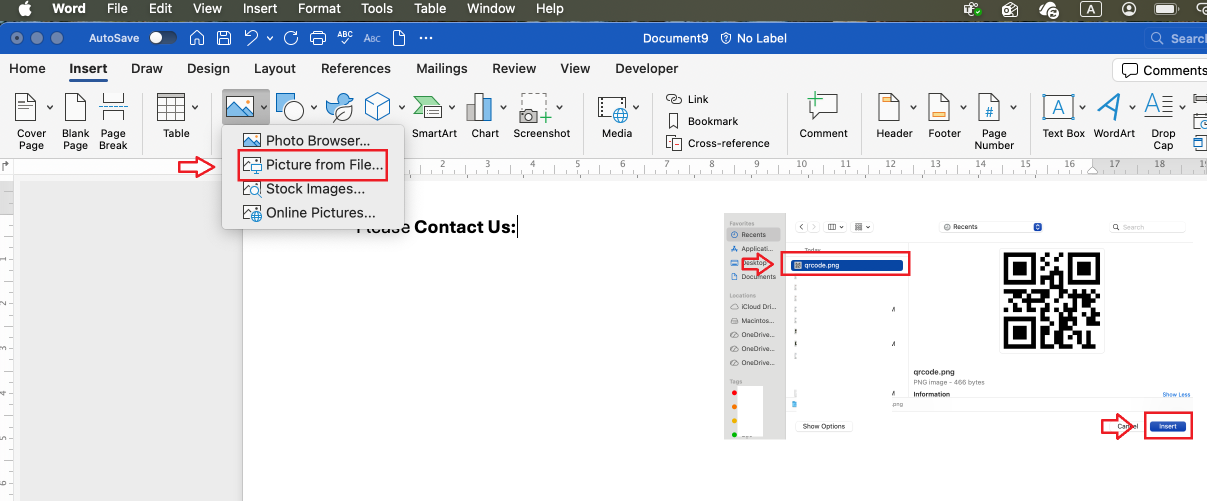Click the Page Number icon
Viewport: 1207px width, 501px height.
[x=988, y=108]
